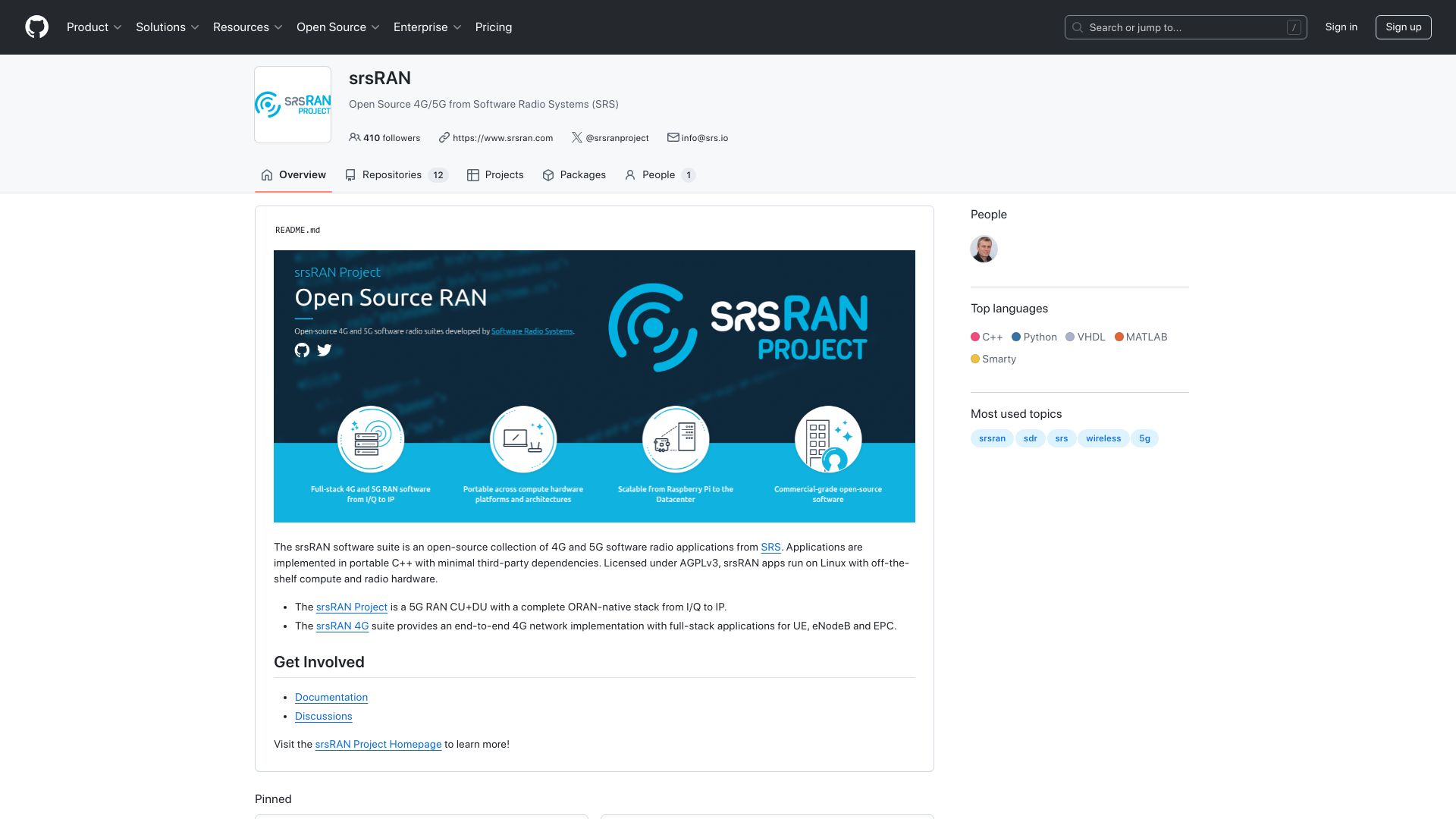
Task: Expand the Resources dropdown menu
Action: pos(248,27)
